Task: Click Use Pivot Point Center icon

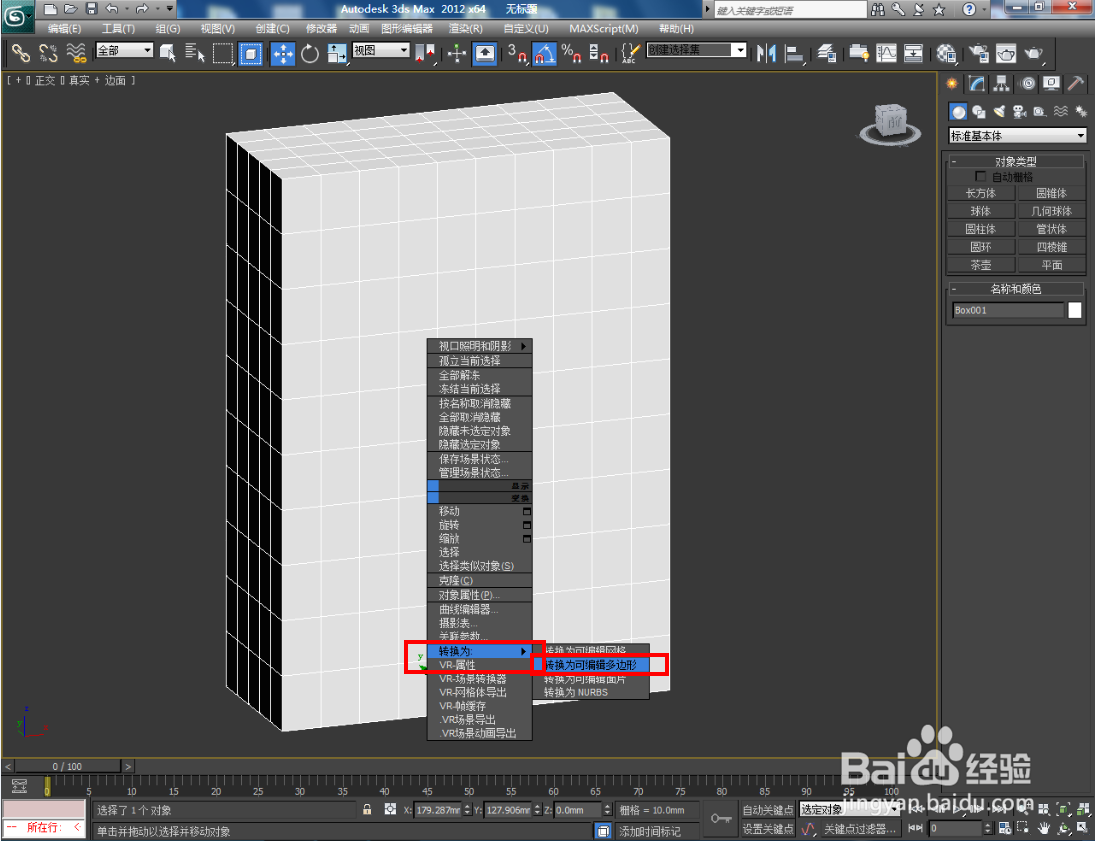Action: click(x=425, y=53)
